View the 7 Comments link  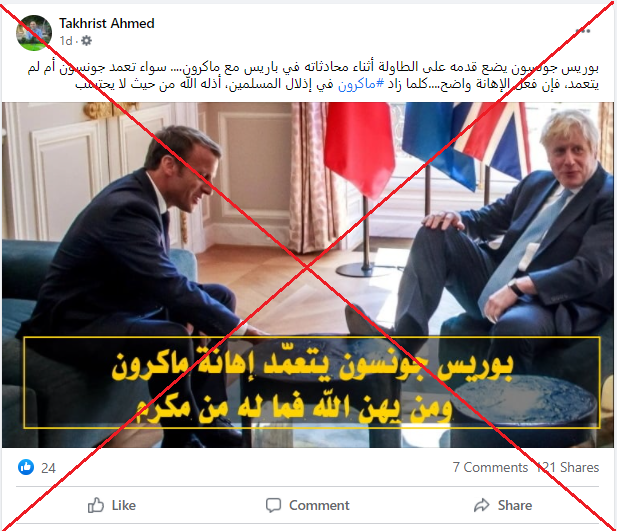490,467
